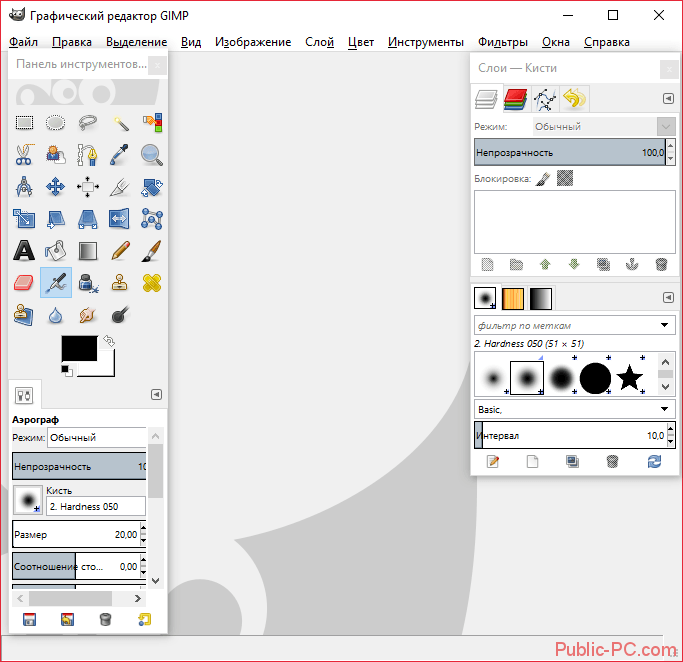Open the Инструменты menu
The image size is (683, 662).
click(426, 42)
